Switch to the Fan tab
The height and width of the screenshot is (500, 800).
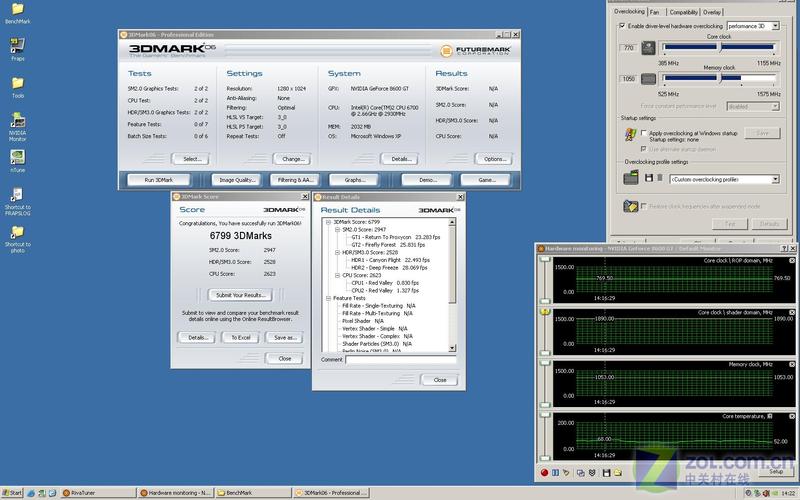pos(655,12)
